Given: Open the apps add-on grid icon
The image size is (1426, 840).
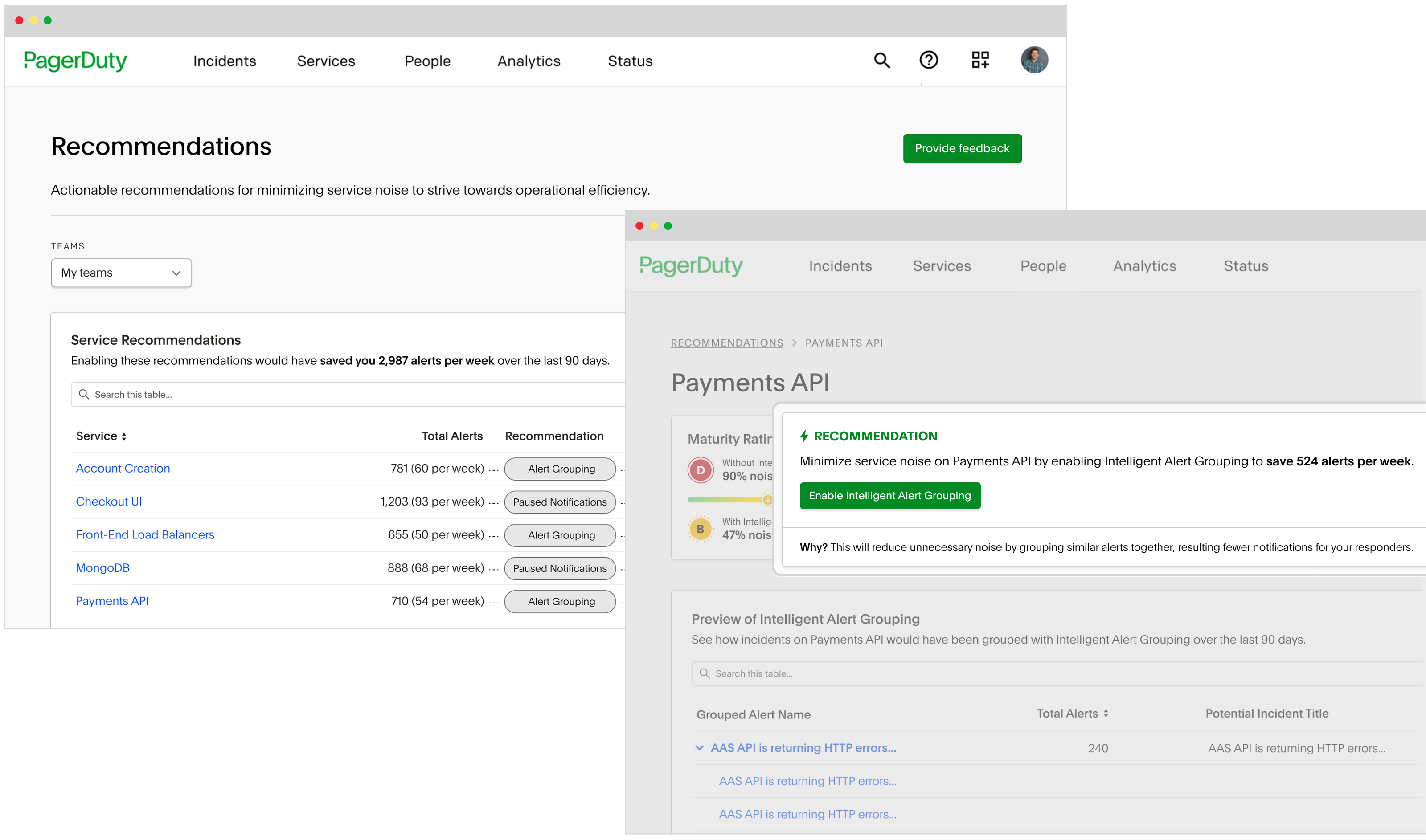Looking at the screenshot, I should (x=980, y=60).
